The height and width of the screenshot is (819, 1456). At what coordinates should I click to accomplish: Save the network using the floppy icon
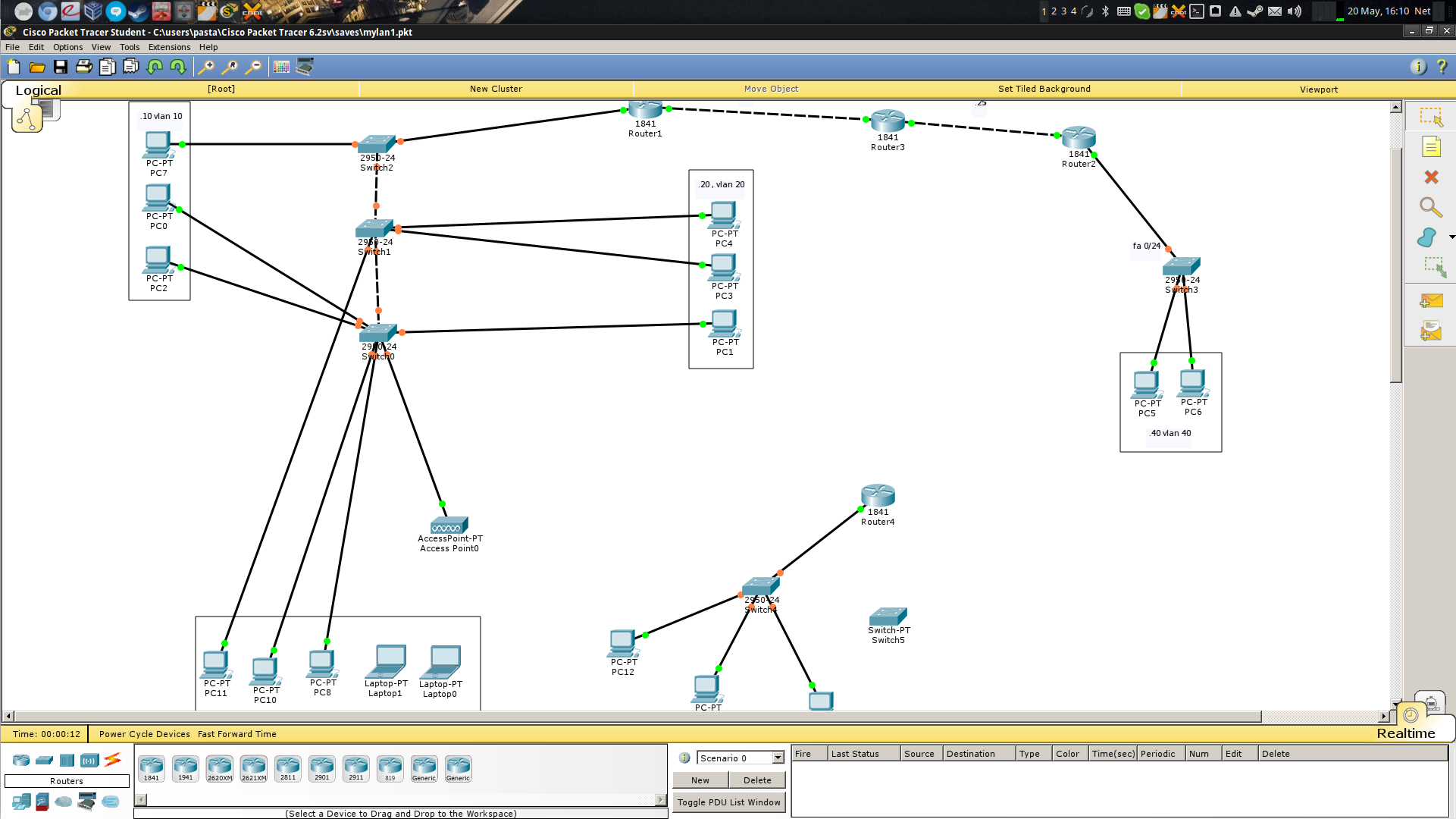(61, 67)
